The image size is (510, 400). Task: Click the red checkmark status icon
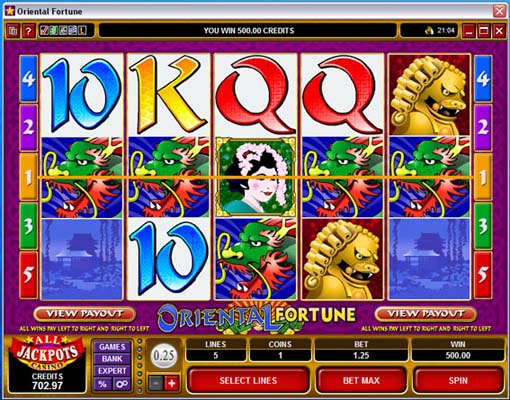pos(44,31)
